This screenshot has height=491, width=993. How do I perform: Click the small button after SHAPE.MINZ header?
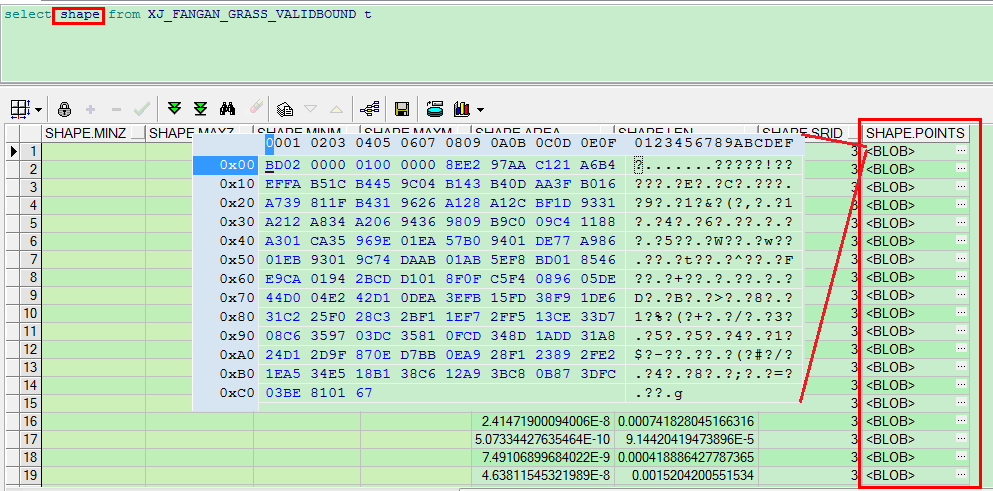(x=137, y=133)
